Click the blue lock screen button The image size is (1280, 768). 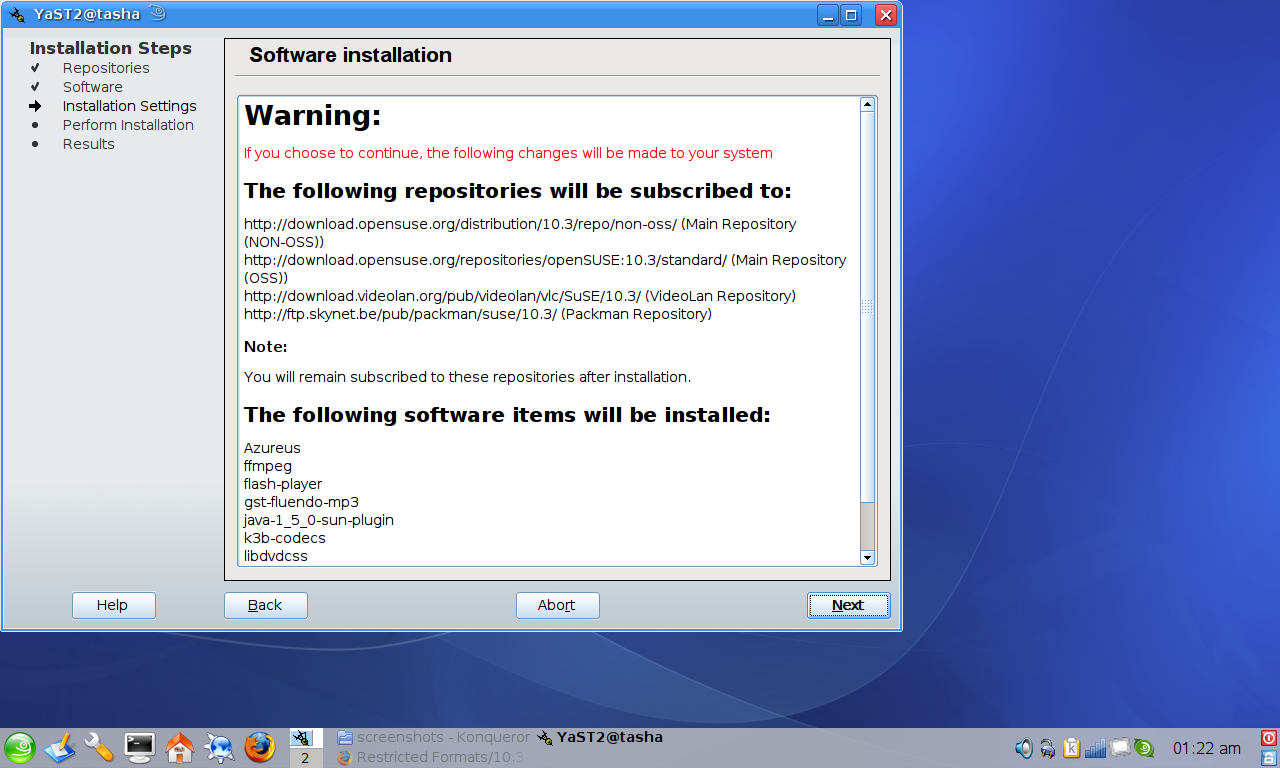click(x=1269, y=758)
